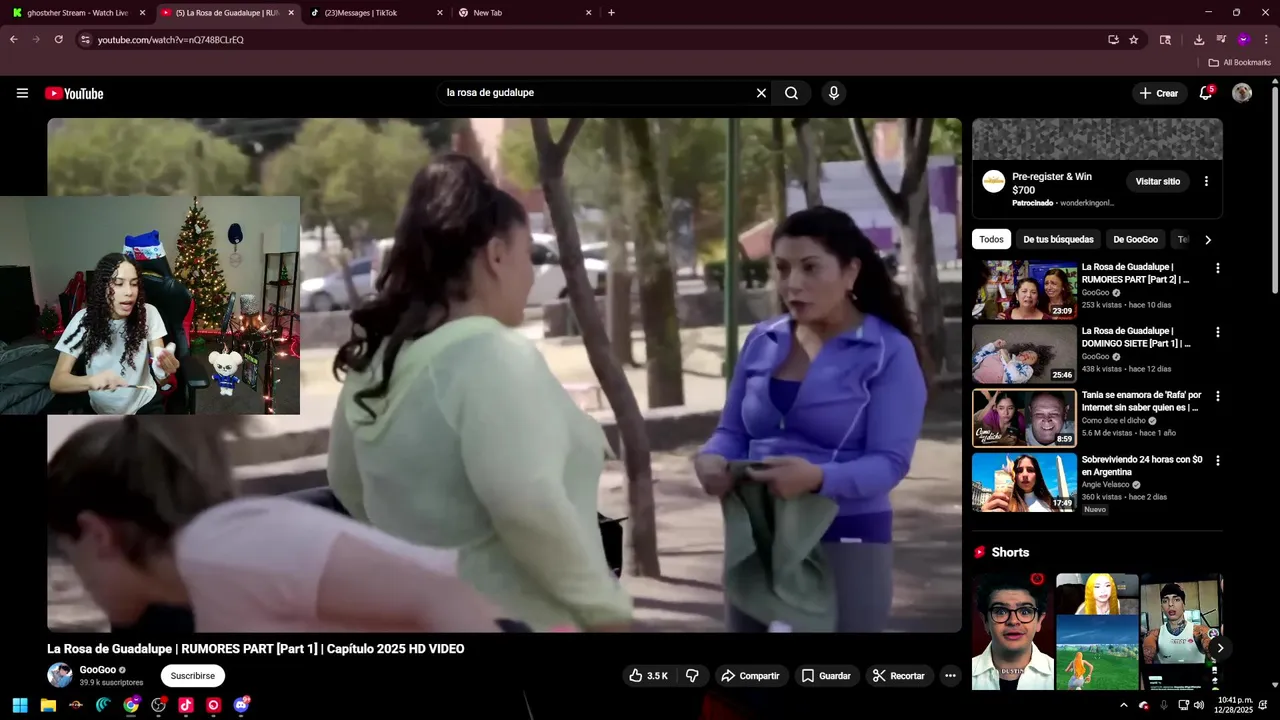Dislike the video with thumbs down
Viewport: 1280px width, 720px height.
(692, 676)
